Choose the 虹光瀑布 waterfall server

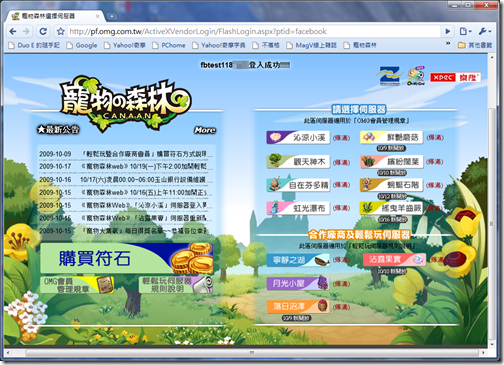coord(298,208)
